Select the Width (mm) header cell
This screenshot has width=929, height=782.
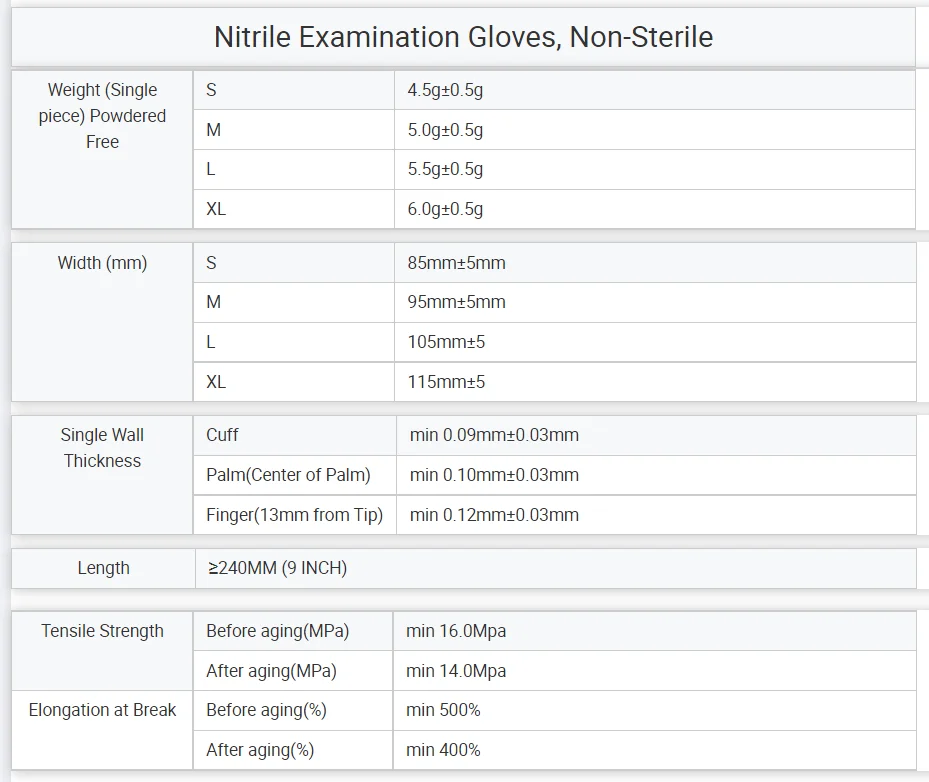click(102, 322)
